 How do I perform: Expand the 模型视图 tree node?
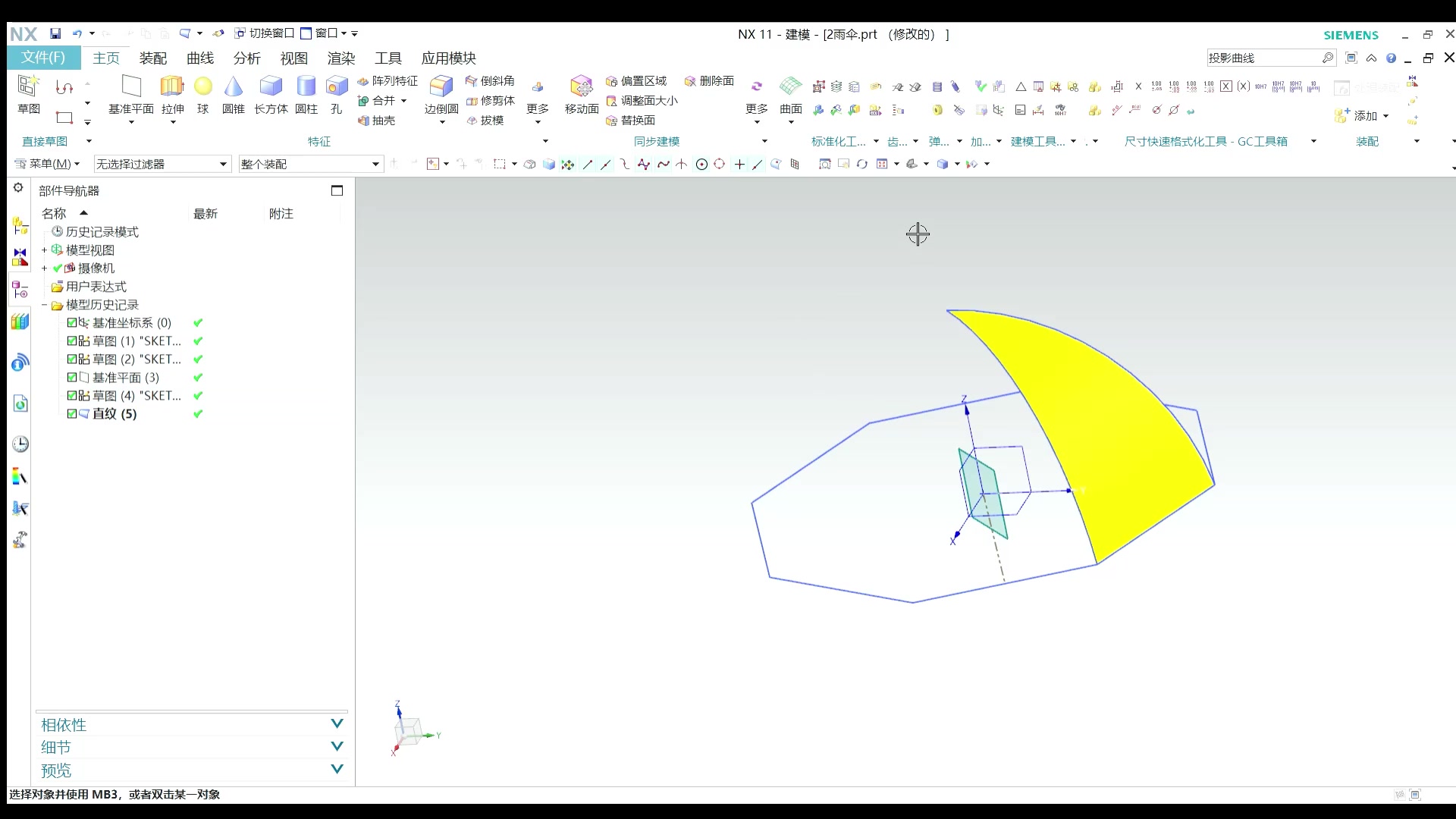(44, 250)
